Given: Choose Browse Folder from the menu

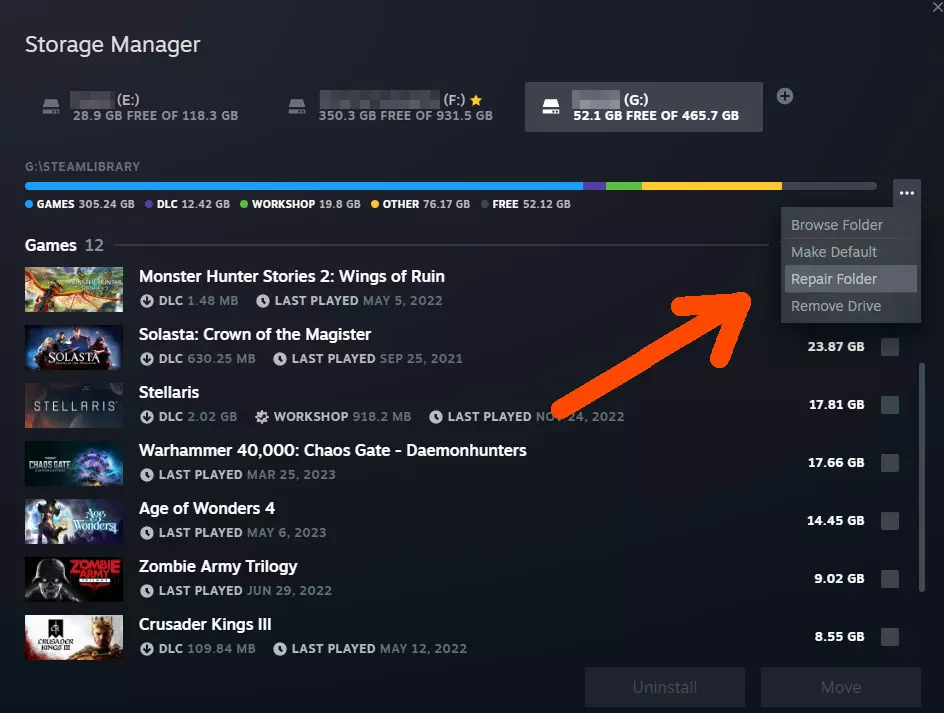Looking at the screenshot, I should [x=850, y=225].
